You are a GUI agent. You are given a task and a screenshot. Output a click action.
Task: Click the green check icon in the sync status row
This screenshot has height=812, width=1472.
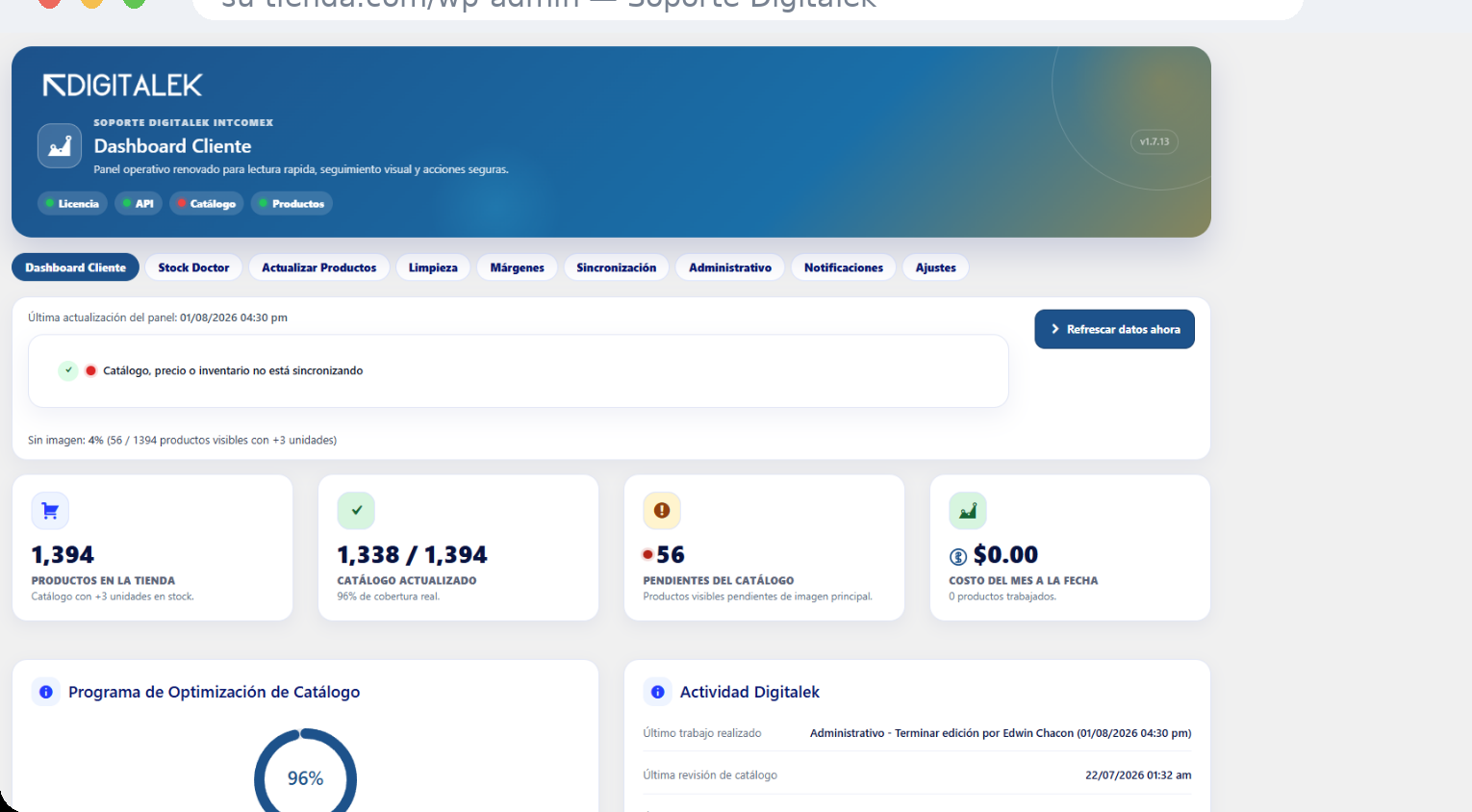(x=68, y=370)
